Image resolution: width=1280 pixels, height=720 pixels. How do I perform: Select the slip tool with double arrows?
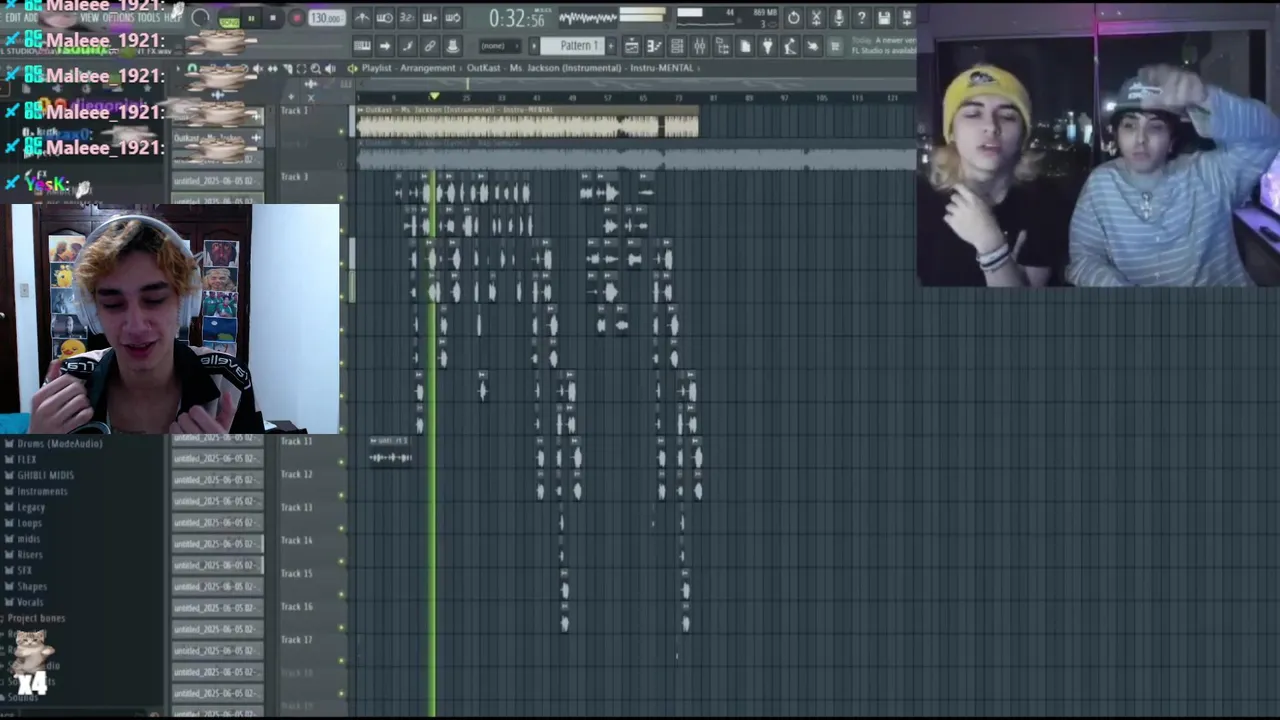(x=273, y=68)
